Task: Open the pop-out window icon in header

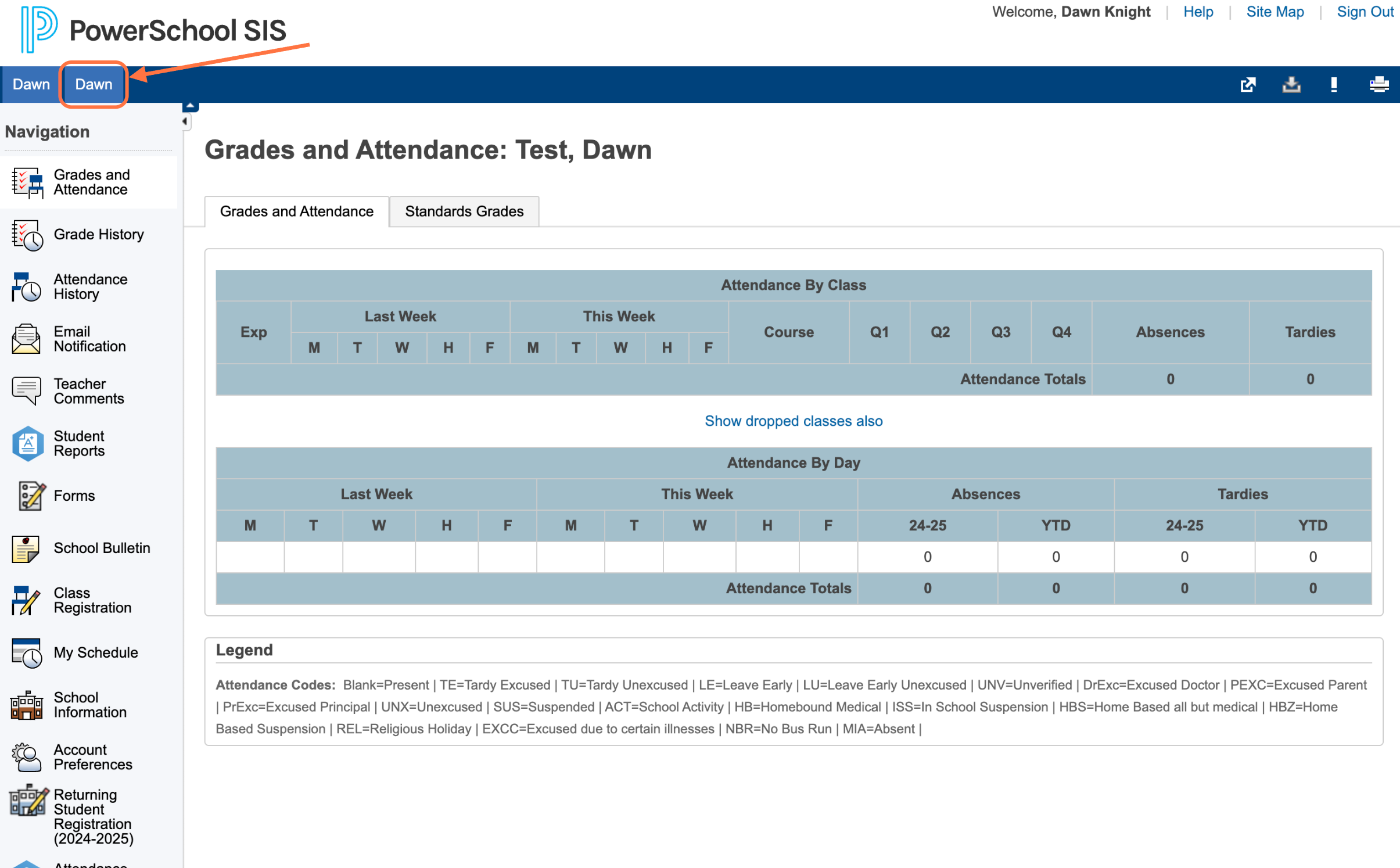Action: [1248, 84]
